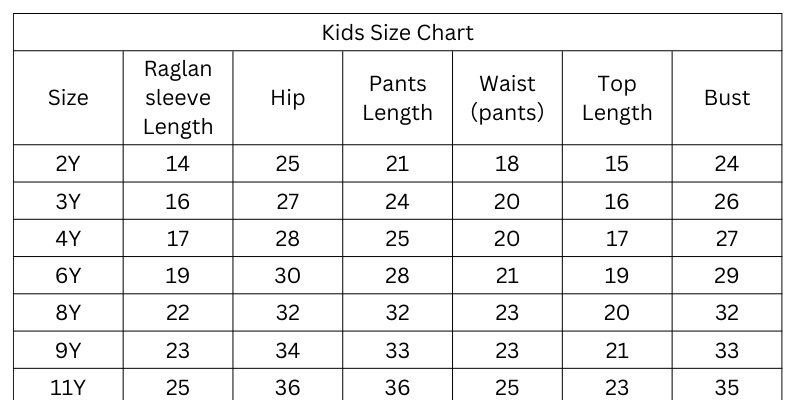Viewport: 800px width, 400px height.
Task: Select the Hip column header
Action: (x=288, y=98)
